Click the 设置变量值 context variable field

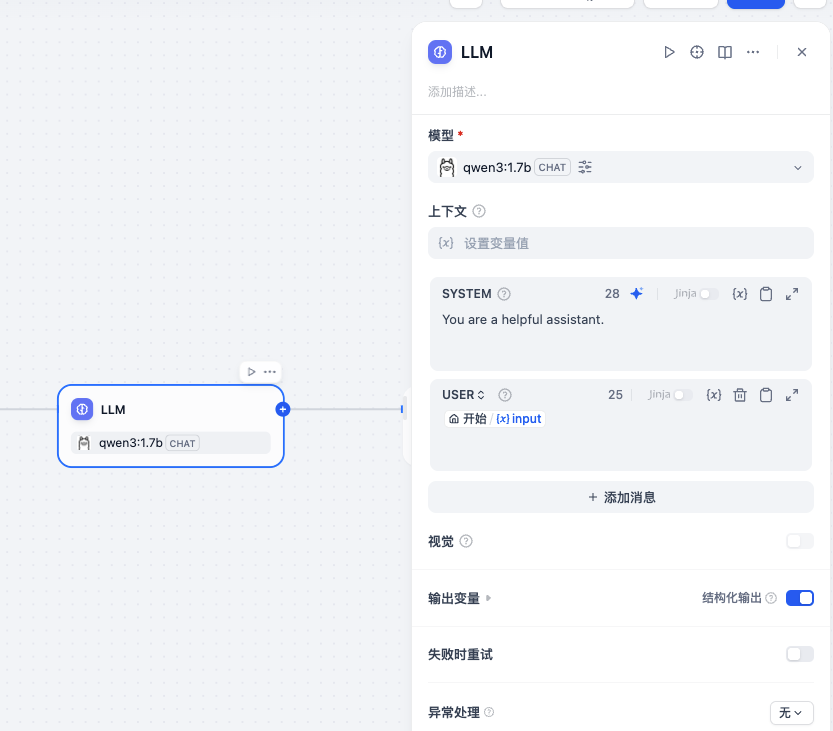[620, 243]
